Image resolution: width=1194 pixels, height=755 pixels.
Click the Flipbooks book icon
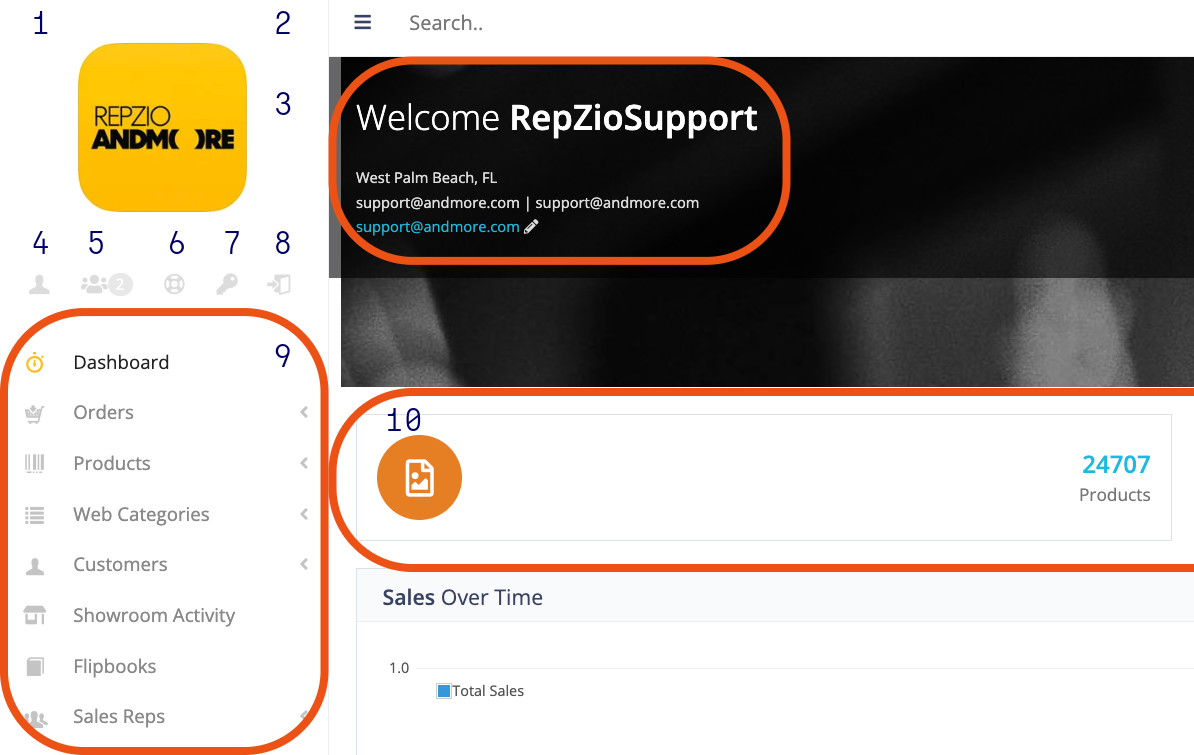[35, 667]
